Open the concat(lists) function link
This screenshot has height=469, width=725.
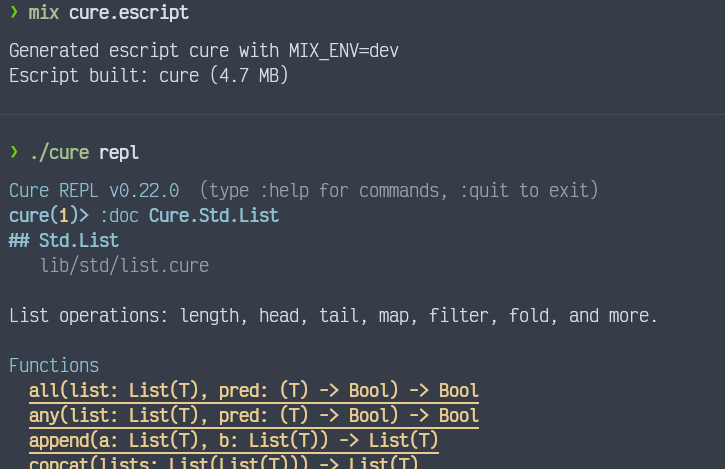click(x=223, y=463)
